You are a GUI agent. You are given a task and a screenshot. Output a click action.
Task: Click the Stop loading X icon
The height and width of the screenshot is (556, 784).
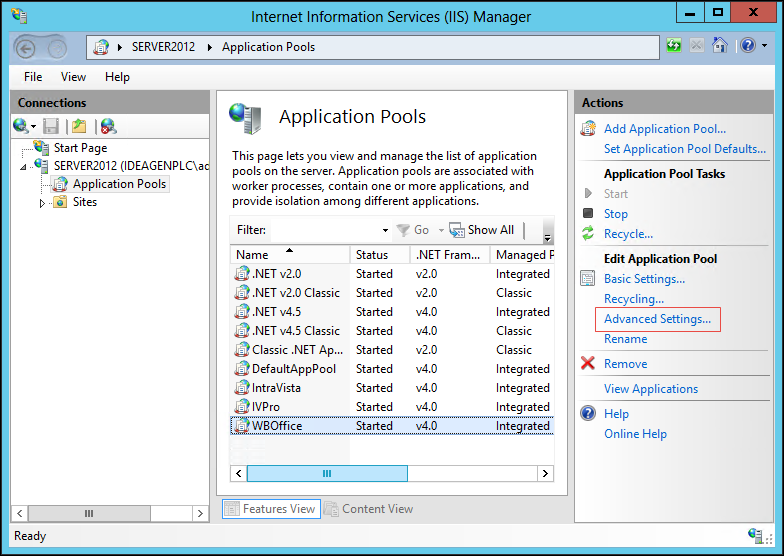696,46
